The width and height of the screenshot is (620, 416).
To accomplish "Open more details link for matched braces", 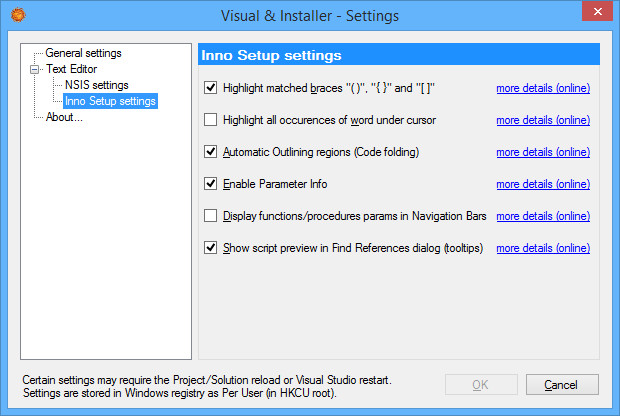I will tap(543, 88).
